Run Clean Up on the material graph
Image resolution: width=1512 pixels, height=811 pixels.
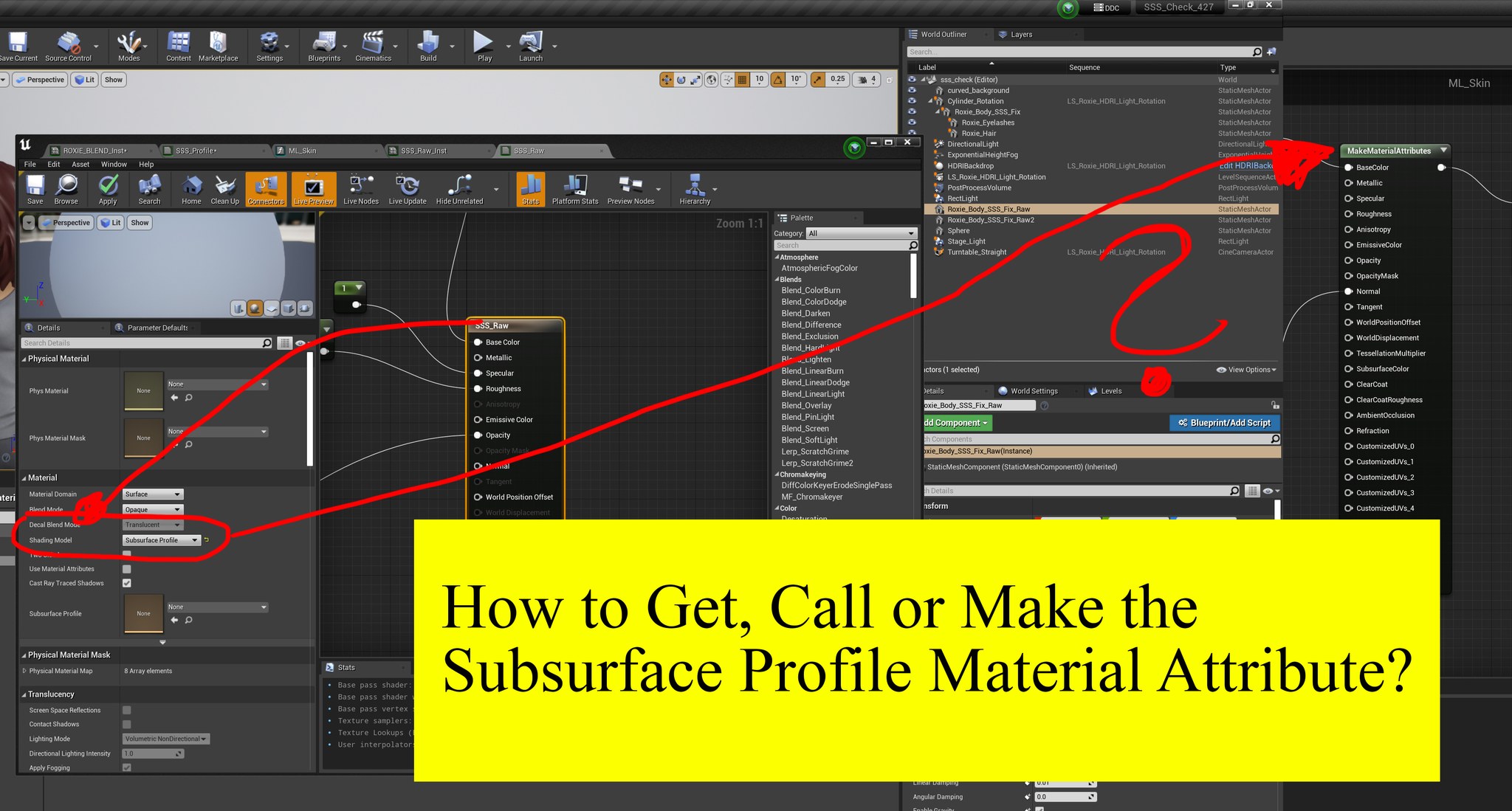(x=224, y=189)
